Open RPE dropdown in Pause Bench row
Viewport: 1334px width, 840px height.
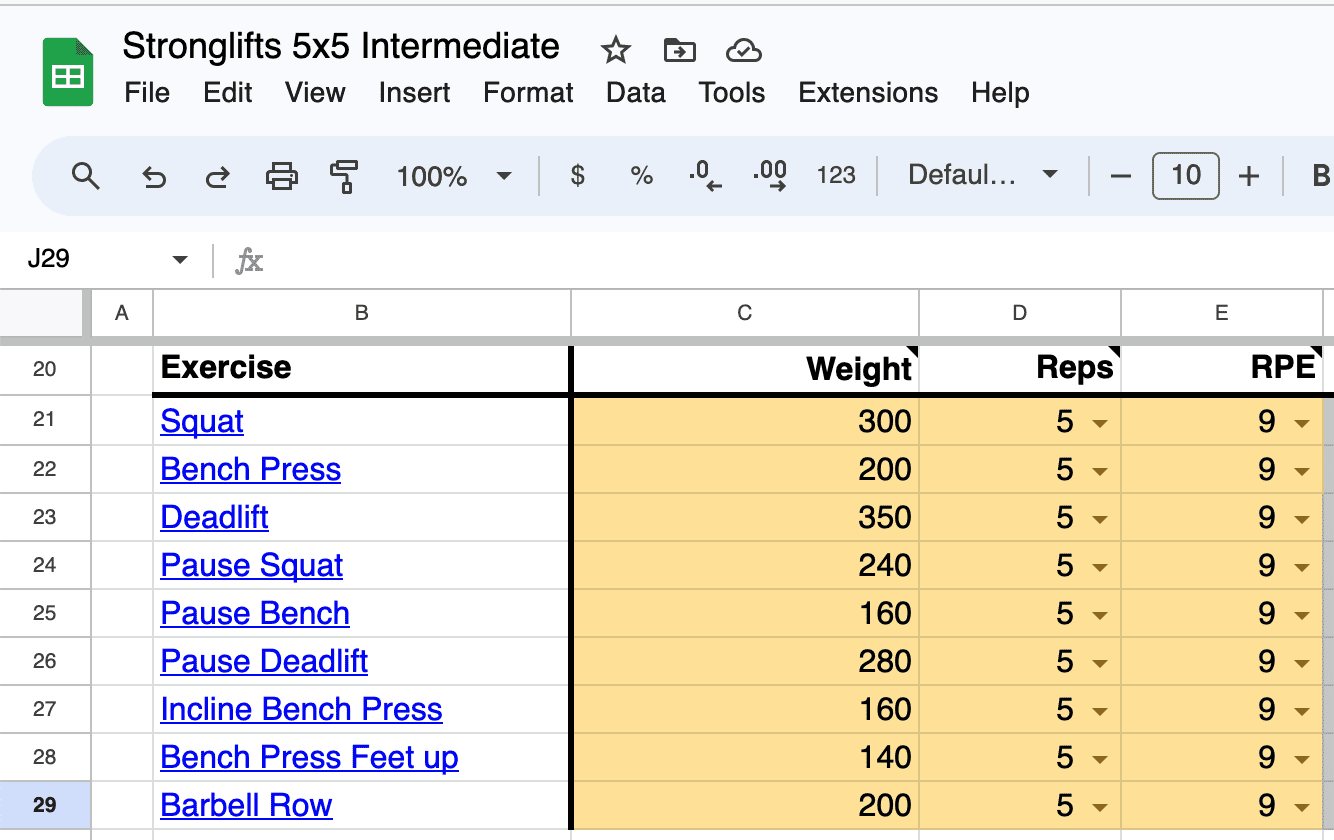click(1302, 616)
